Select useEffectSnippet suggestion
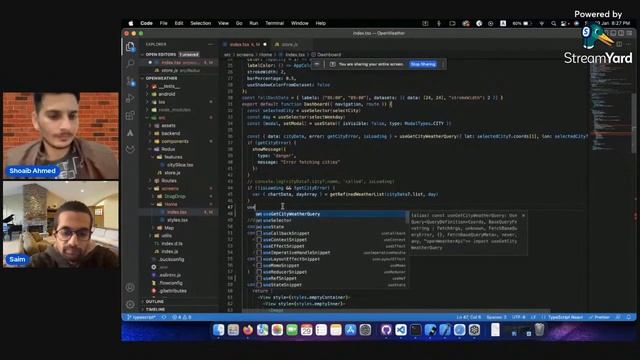This screenshot has height=360, width=640. [x=331, y=246]
